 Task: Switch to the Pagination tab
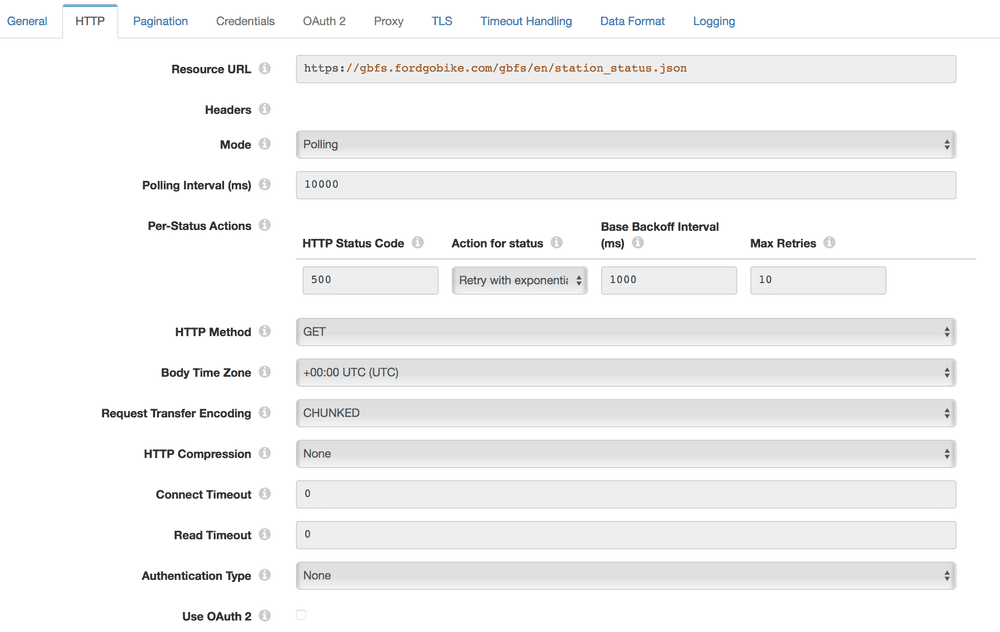pyautogui.click(x=160, y=20)
